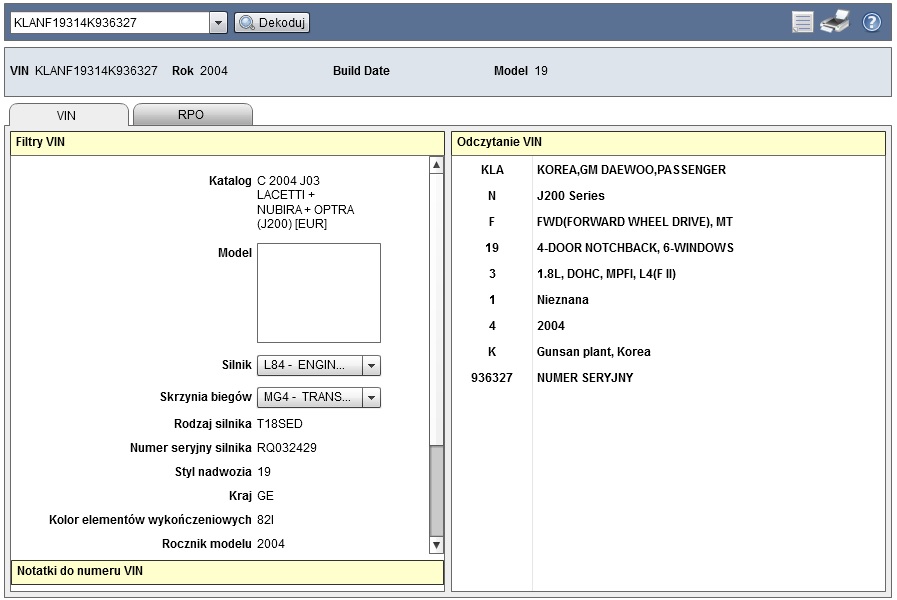This screenshot has width=897, height=600.
Task: Click the Gunsan plant, Korea entry
Action: 593,352
